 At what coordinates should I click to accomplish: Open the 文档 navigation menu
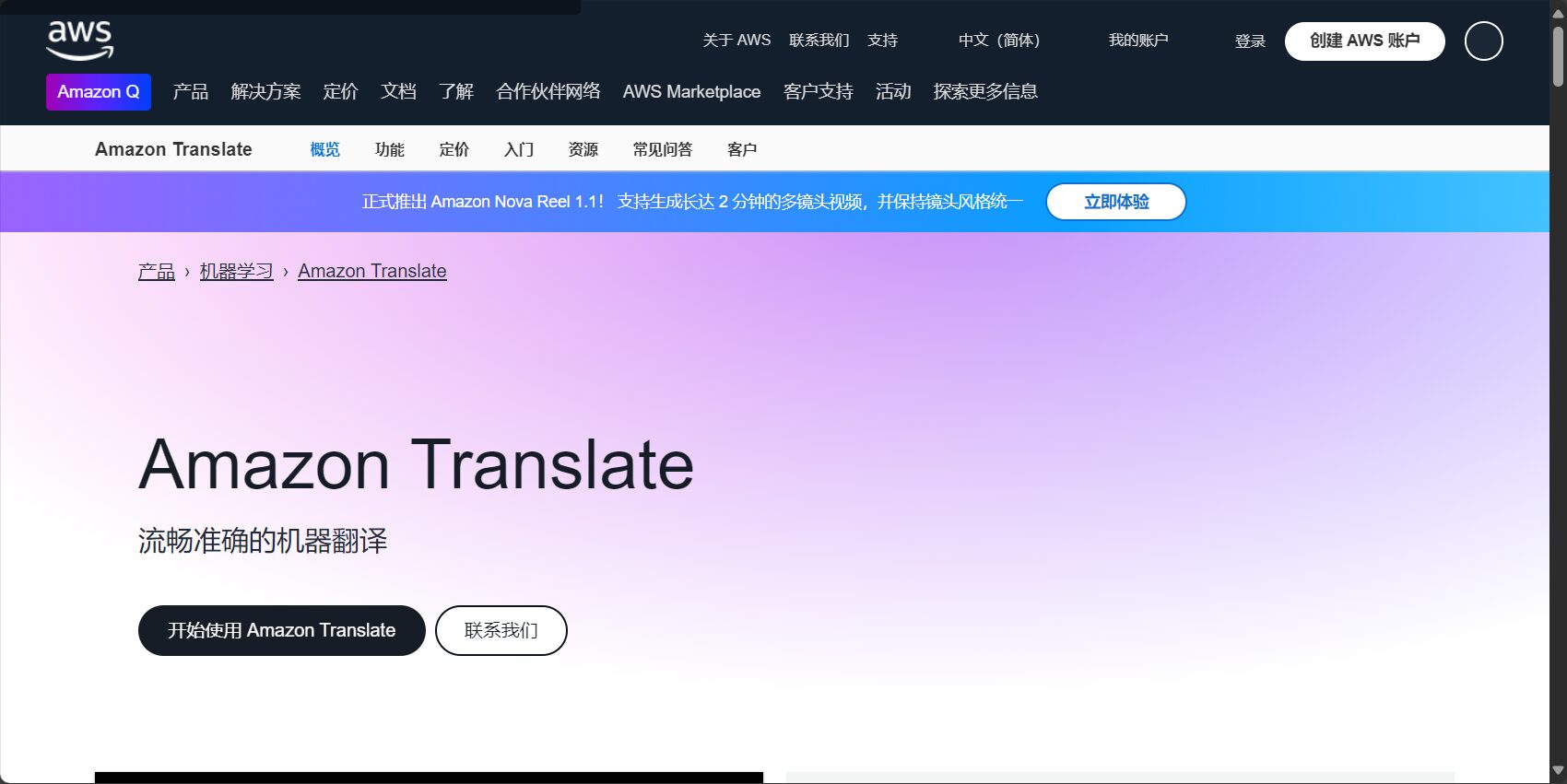pyautogui.click(x=398, y=92)
